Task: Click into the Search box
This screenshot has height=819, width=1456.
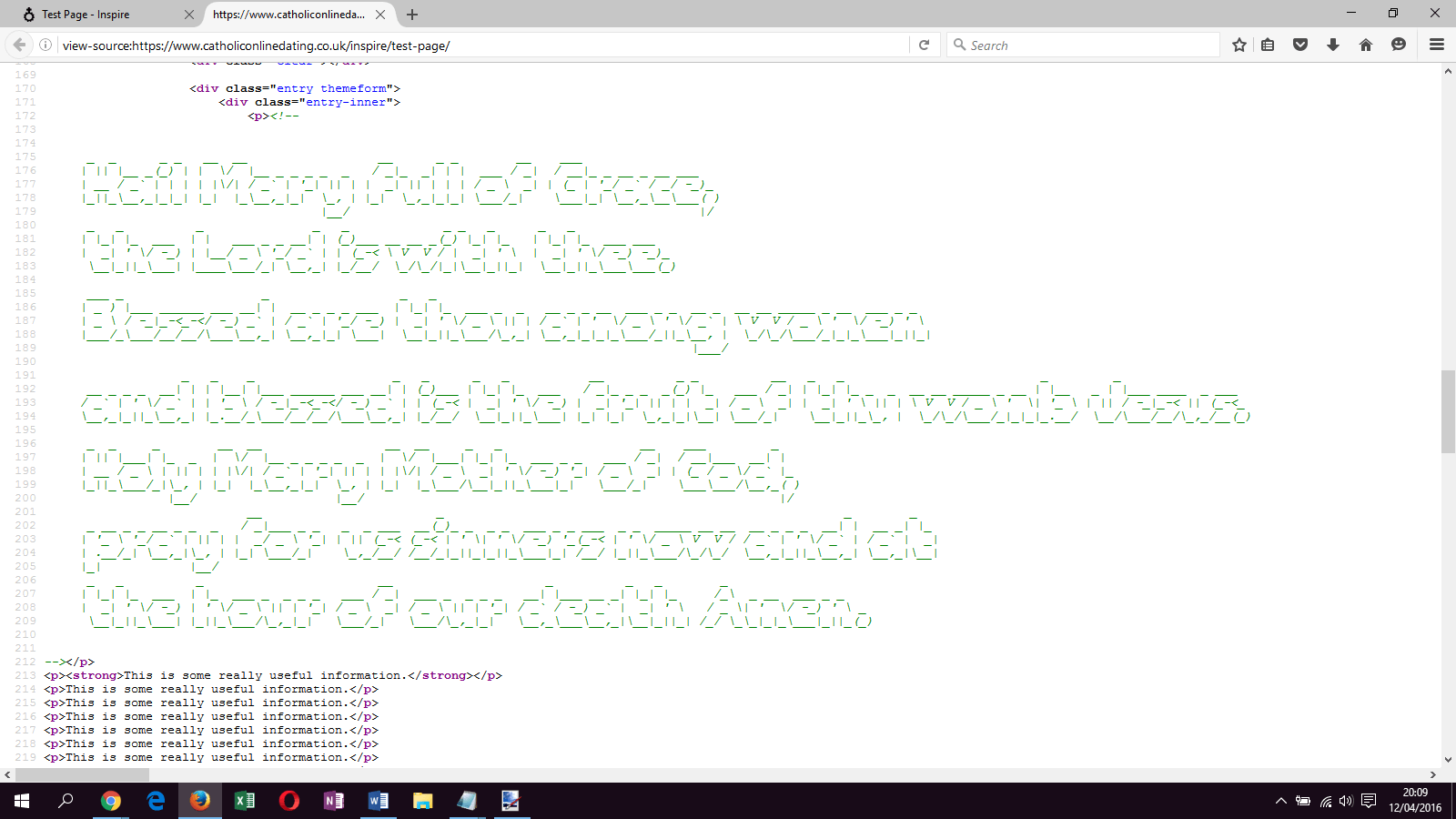Action: 1087,45
